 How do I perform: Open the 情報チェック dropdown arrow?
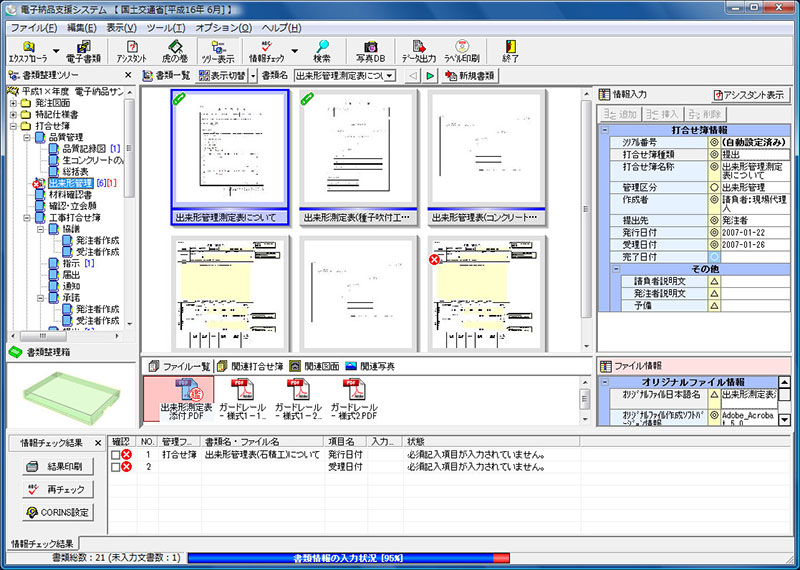click(294, 52)
